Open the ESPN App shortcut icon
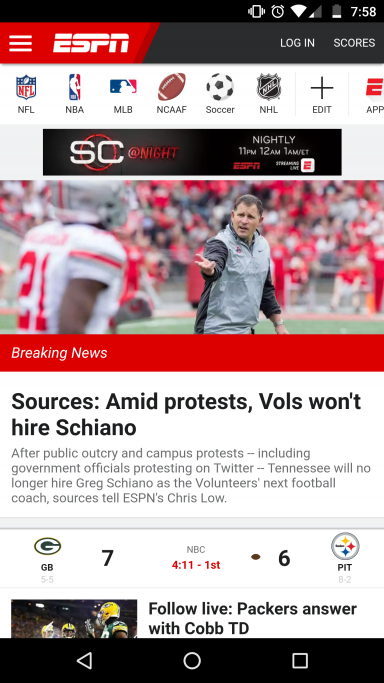Viewport: 384px width, 683px height. pyautogui.click(x=374, y=87)
